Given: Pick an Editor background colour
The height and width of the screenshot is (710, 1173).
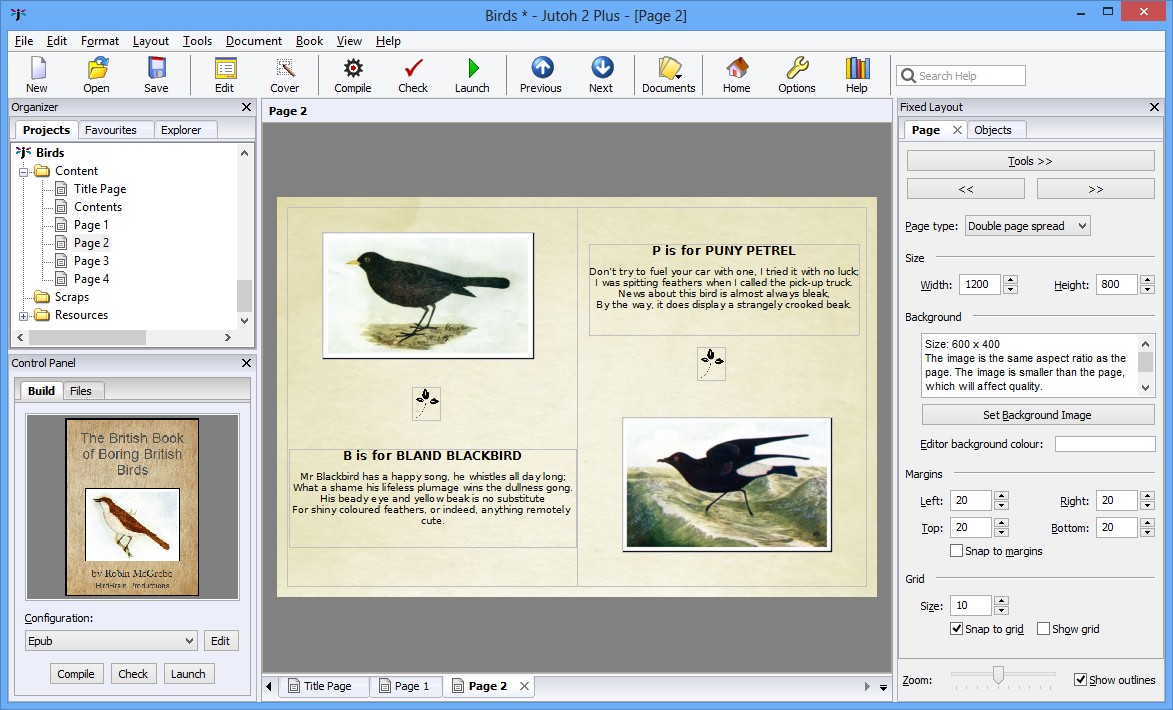Looking at the screenshot, I should coord(1105,443).
